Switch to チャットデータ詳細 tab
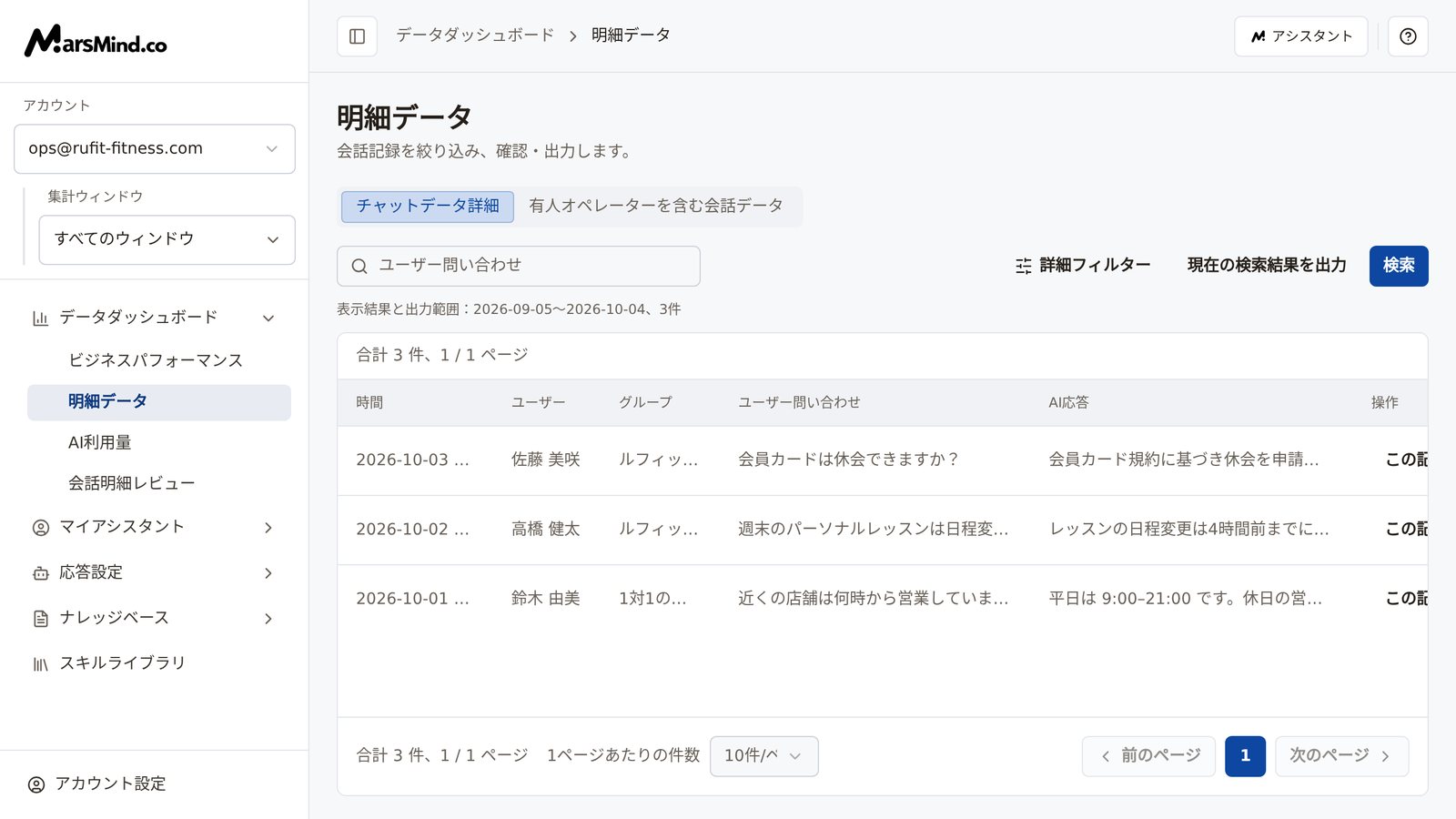This screenshot has width=1456, height=819. [428, 207]
